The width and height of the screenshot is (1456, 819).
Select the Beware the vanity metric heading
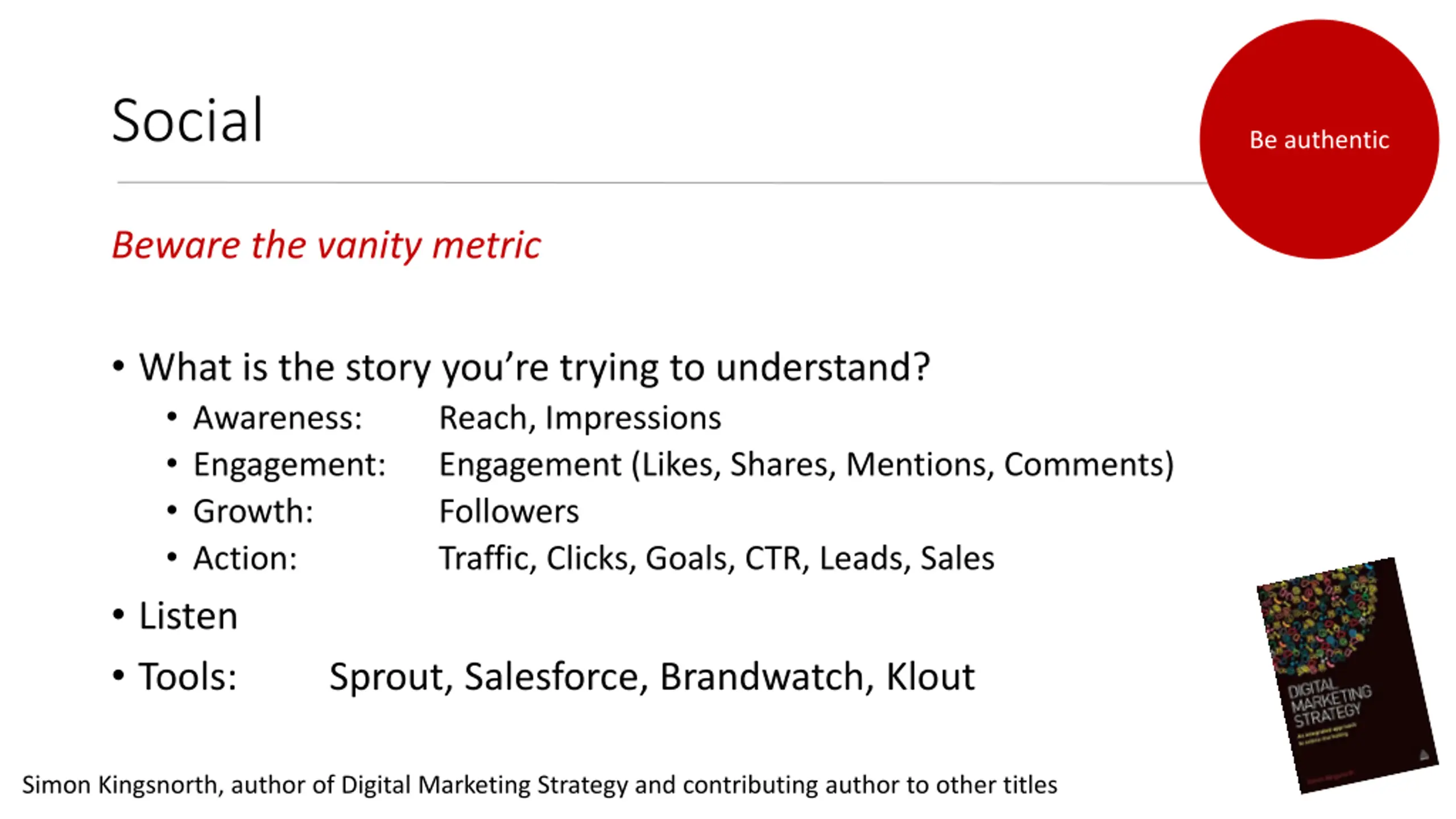coord(326,246)
